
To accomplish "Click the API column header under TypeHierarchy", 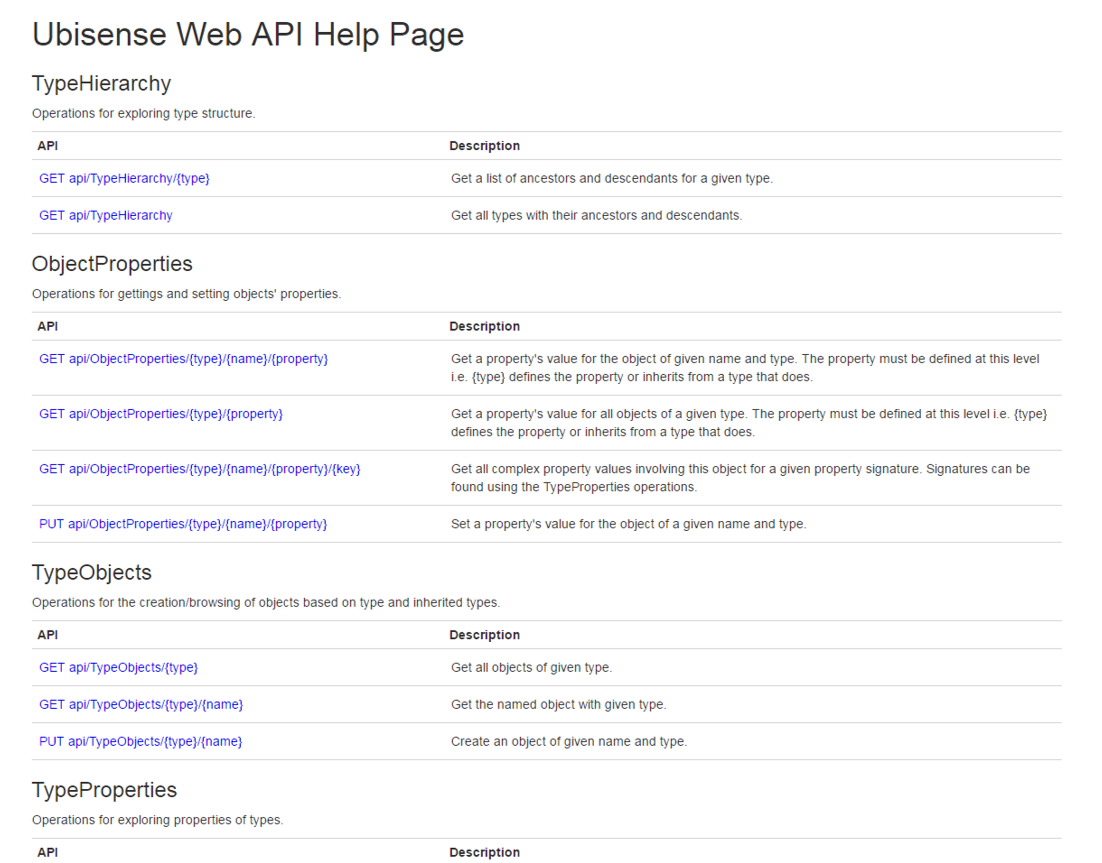I will 47,145.
